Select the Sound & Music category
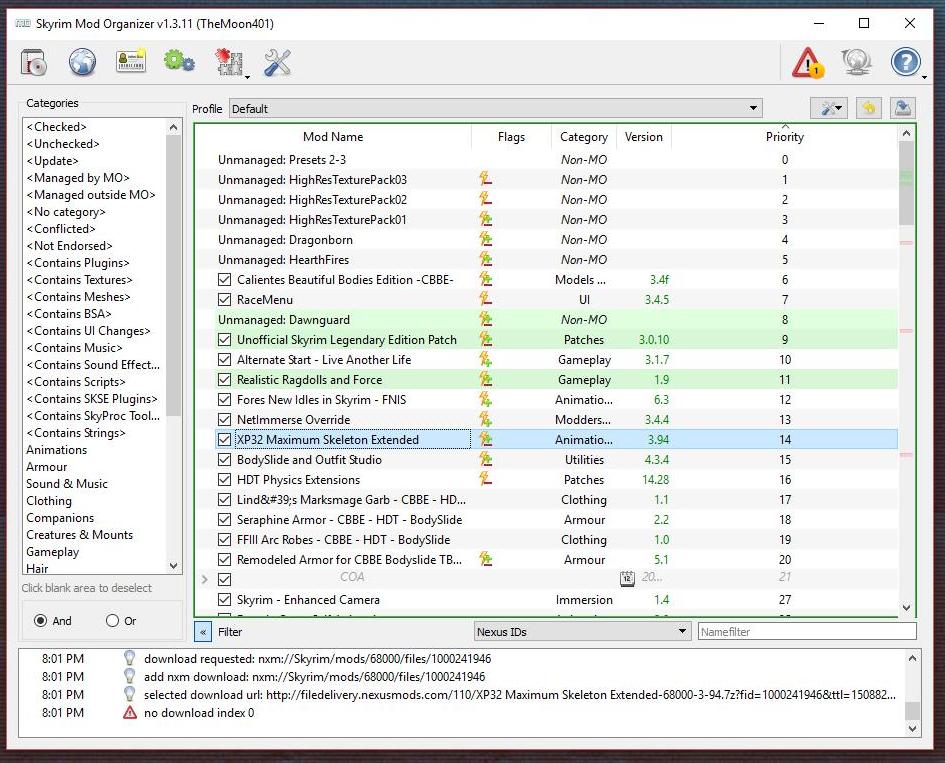Viewport: 945px width, 763px height. point(66,483)
